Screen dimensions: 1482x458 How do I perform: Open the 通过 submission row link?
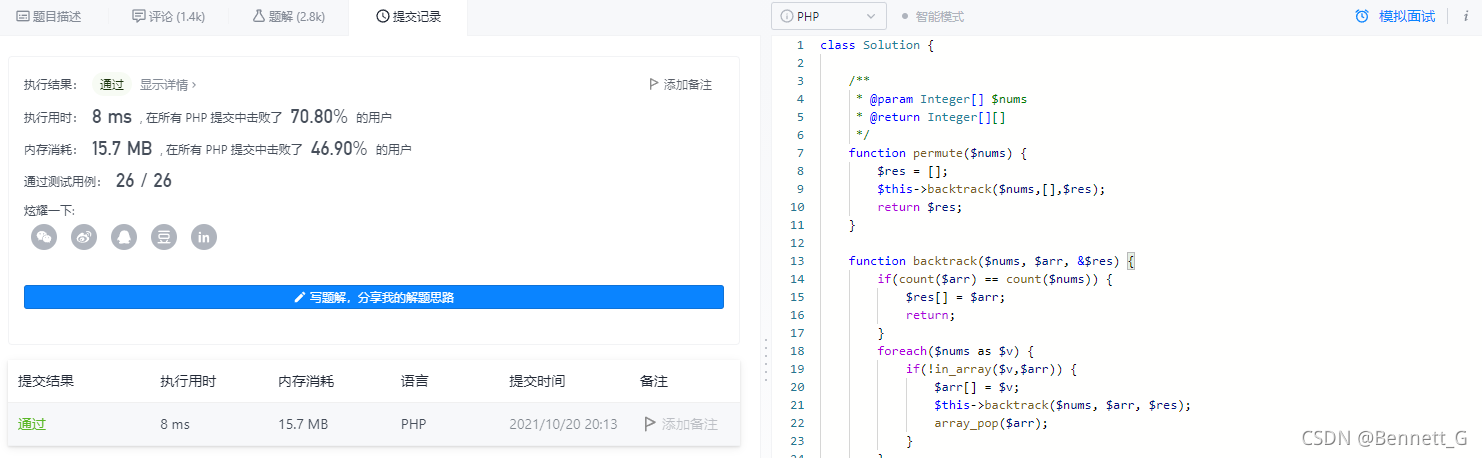click(x=32, y=424)
